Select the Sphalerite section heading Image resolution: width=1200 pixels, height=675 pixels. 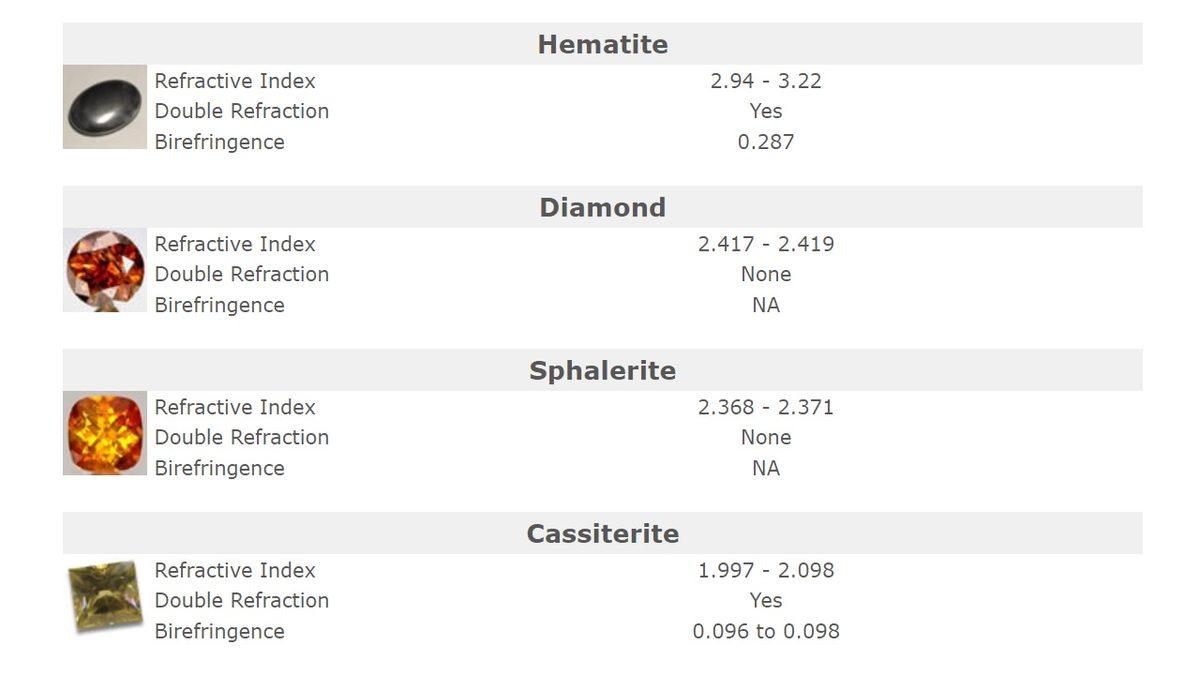(602, 370)
